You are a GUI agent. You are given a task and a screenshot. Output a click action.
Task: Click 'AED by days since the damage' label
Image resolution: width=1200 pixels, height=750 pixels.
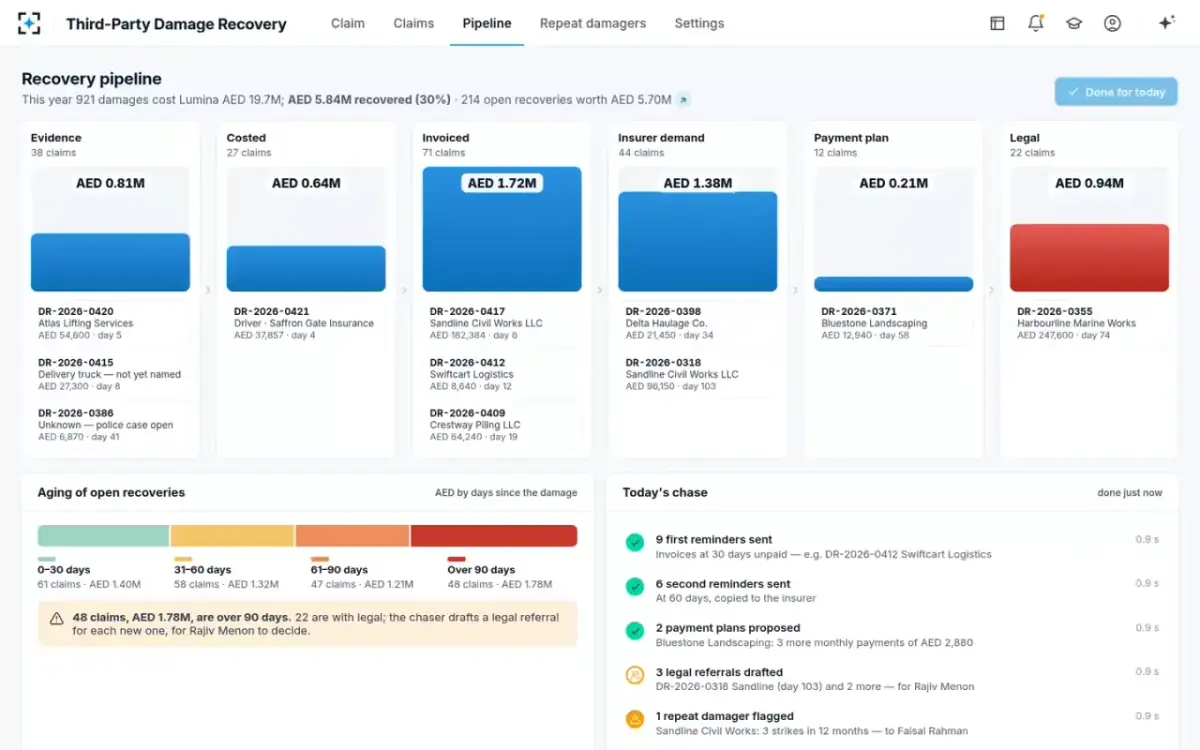click(x=506, y=493)
